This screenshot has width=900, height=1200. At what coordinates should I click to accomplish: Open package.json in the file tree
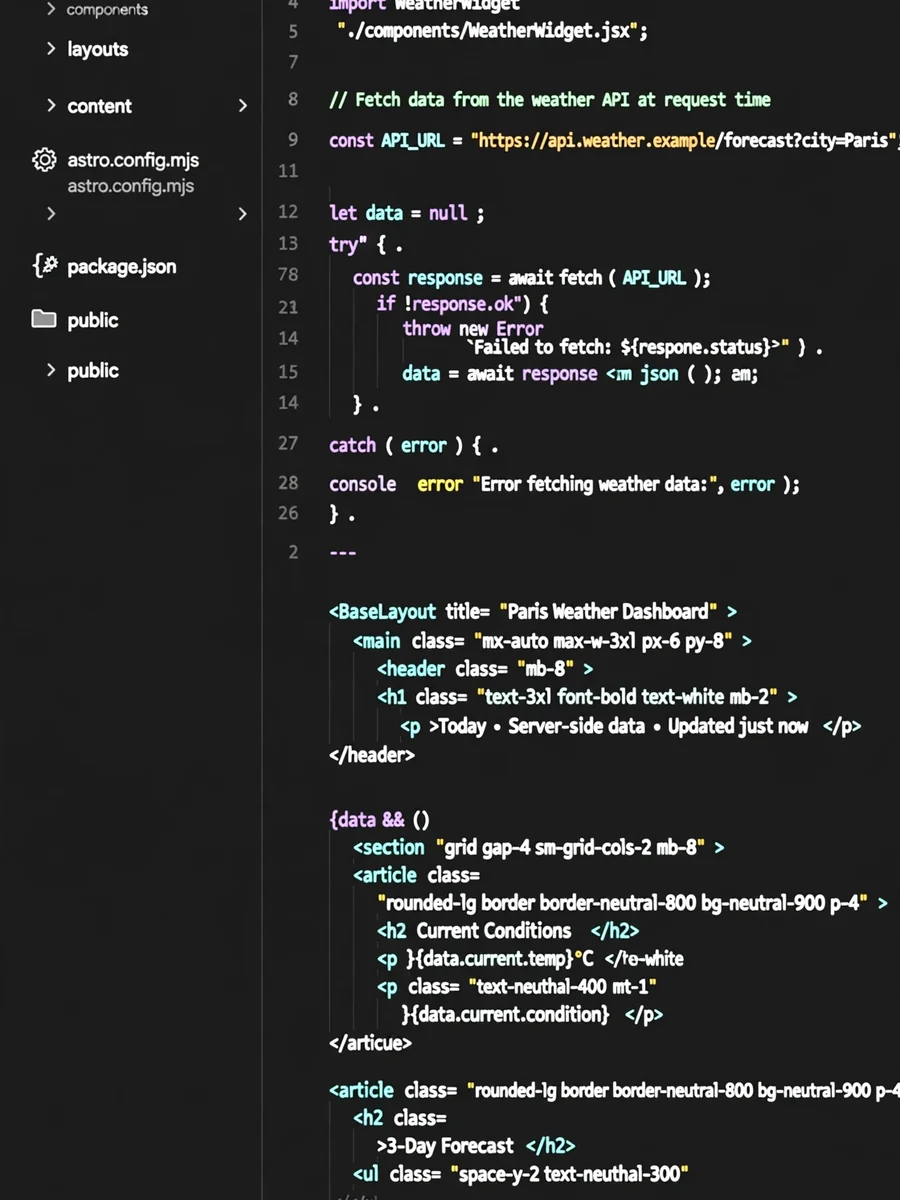(x=122, y=267)
